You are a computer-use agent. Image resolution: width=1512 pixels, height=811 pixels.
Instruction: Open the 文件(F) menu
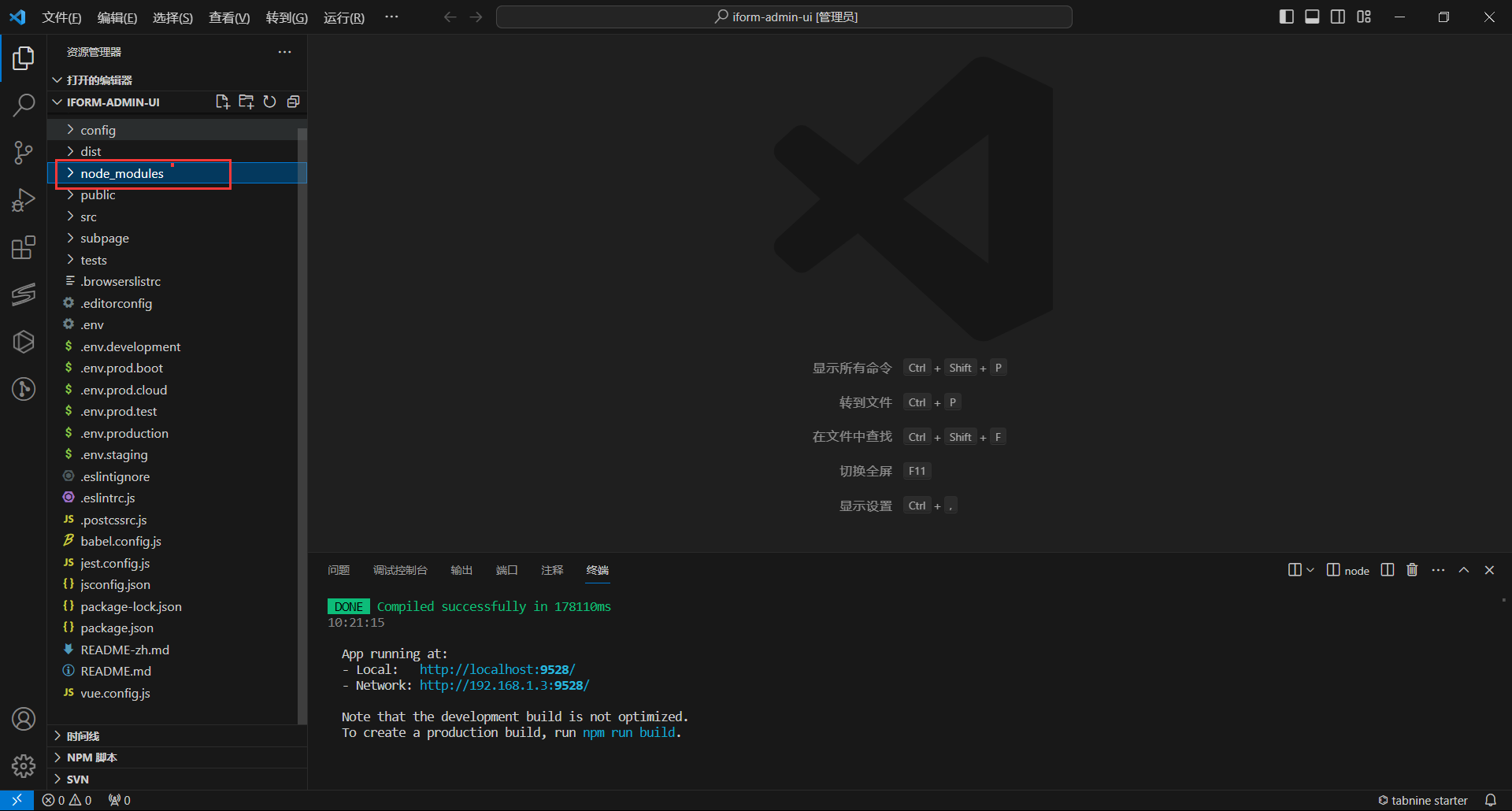(x=61, y=17)
